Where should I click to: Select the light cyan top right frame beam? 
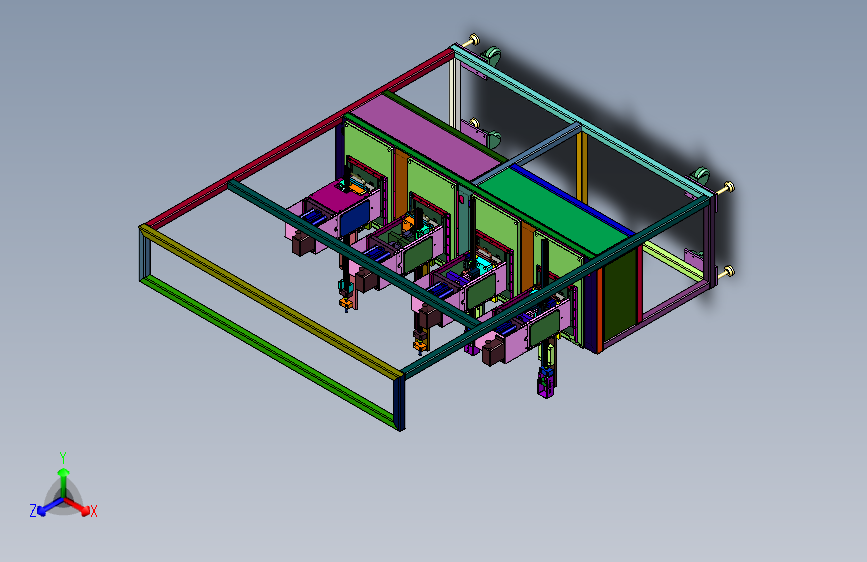pyautogui.click(x=581, y=122)
